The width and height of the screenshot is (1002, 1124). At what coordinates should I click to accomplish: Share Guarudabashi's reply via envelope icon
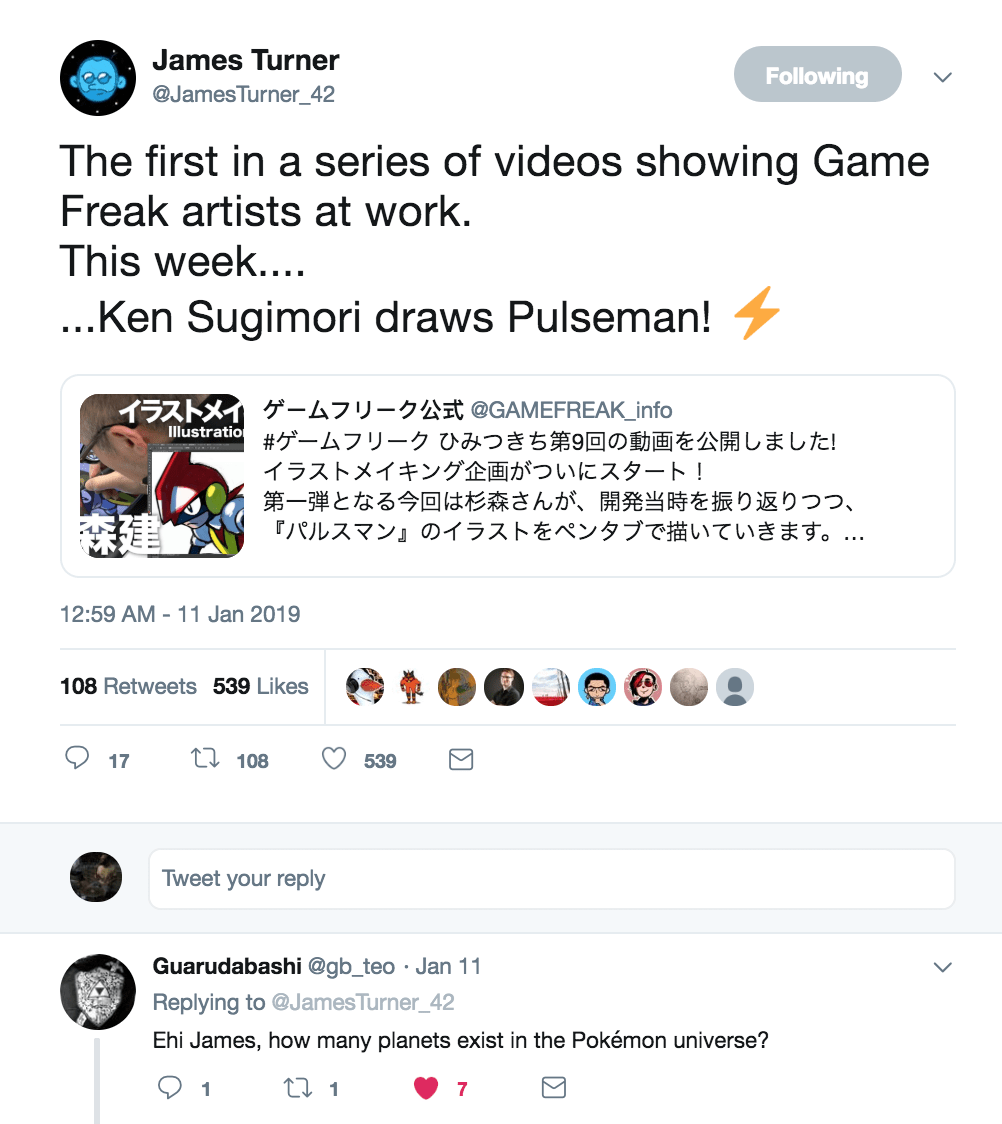coord(553,1087)
